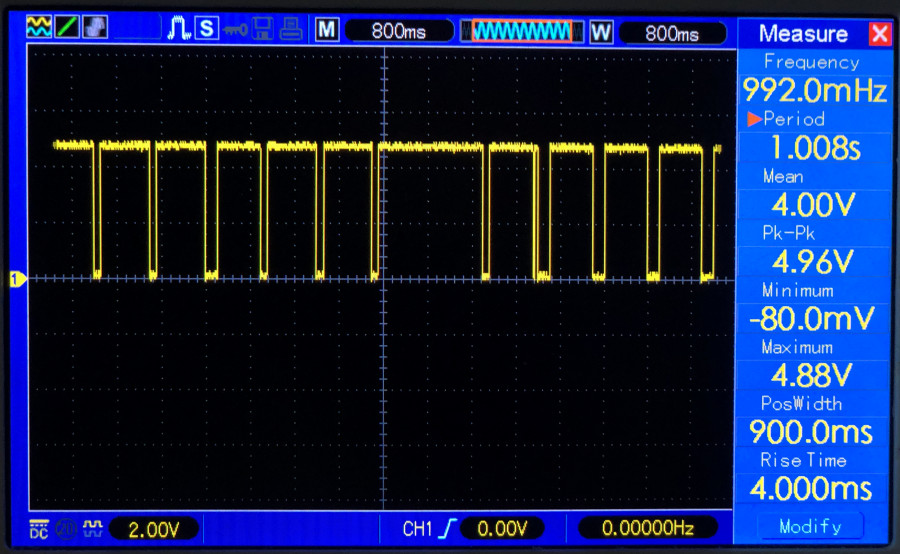Select the 1.008s period reading
Screen dimensions: 900x554
tap(815, 148)
